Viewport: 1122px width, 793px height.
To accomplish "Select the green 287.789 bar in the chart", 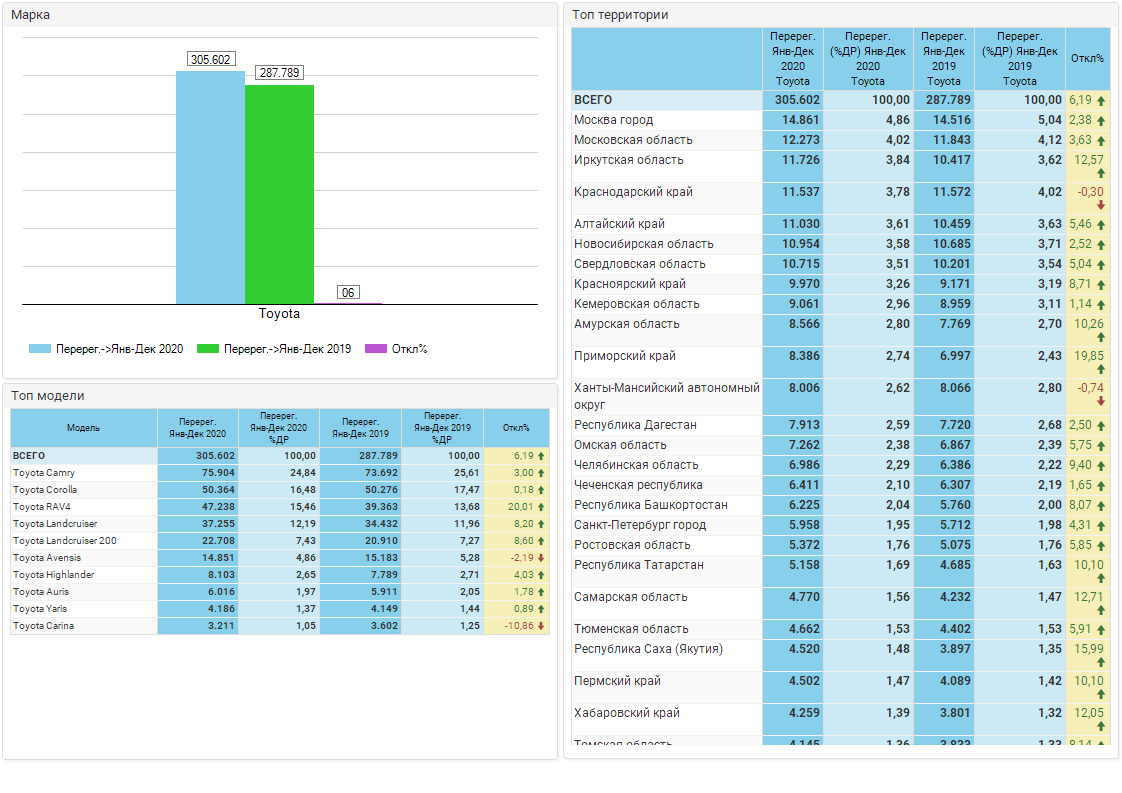I will pos(279,194).
